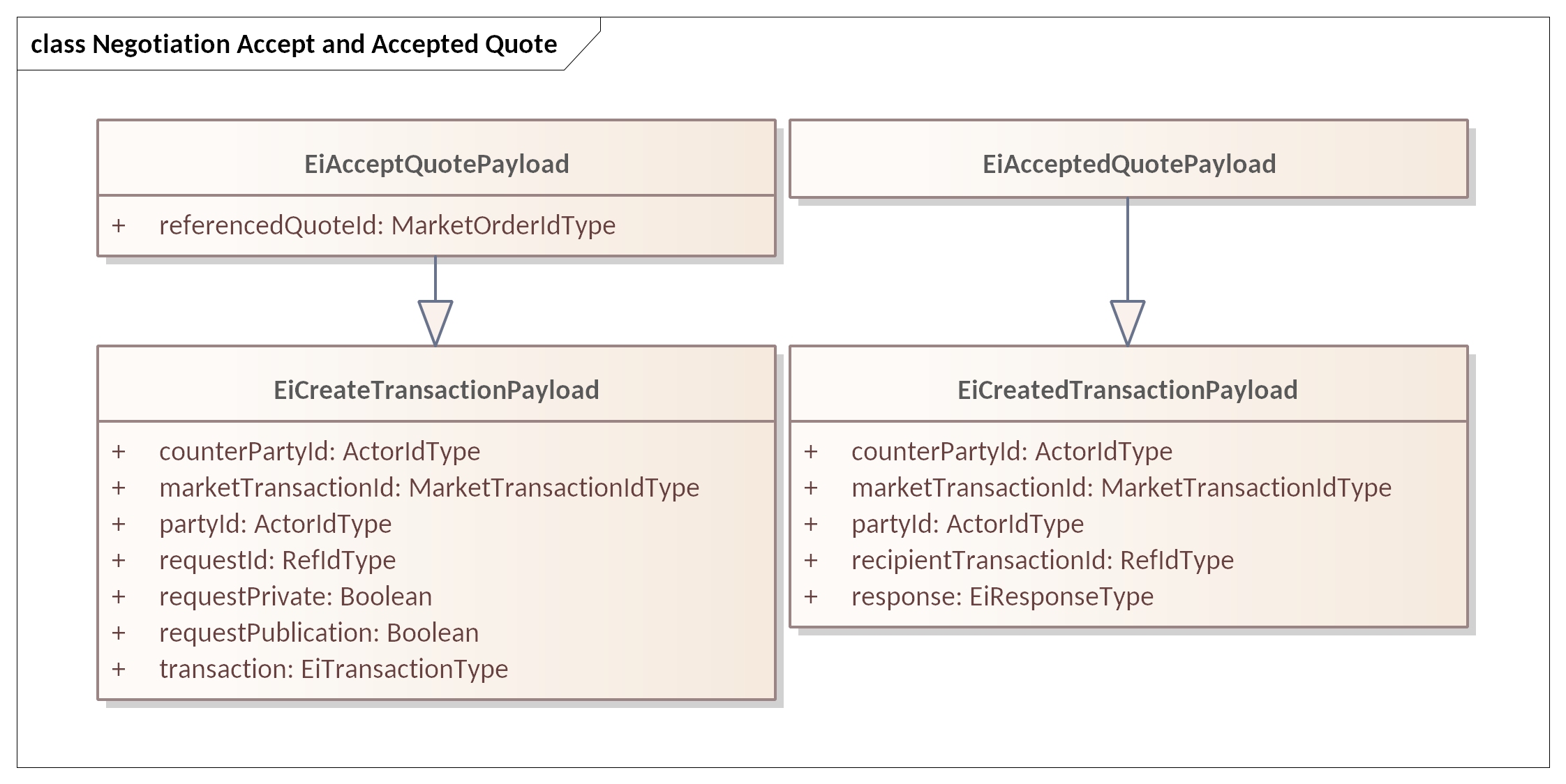Image resolution: width=1566 pixels, height=784 pixels.
Task: Select counterPartyId attribute in EiCreateTransactionPayload
Action: pyautogui.click(x=320, y=451)
